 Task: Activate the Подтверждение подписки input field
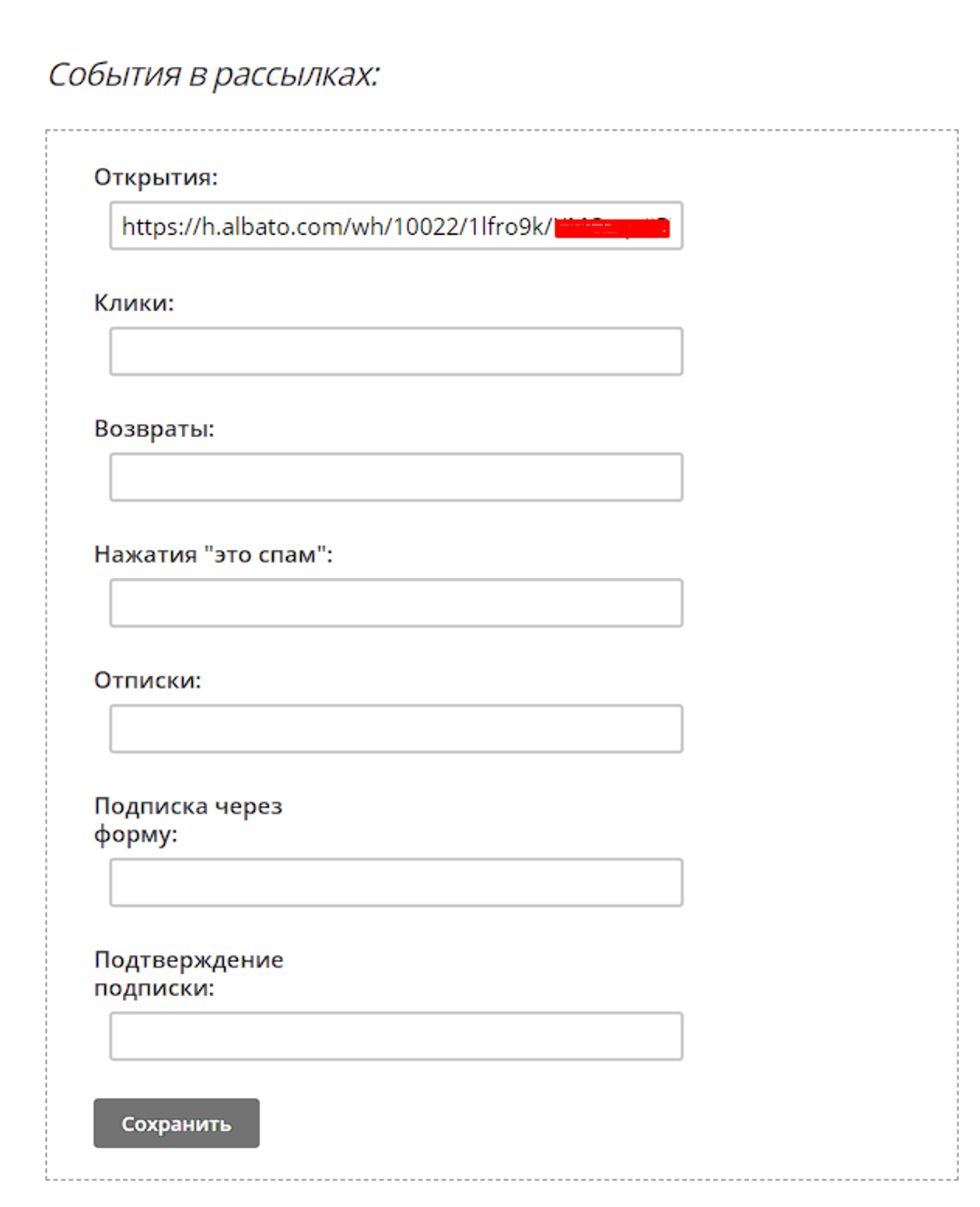point(396,1036)
